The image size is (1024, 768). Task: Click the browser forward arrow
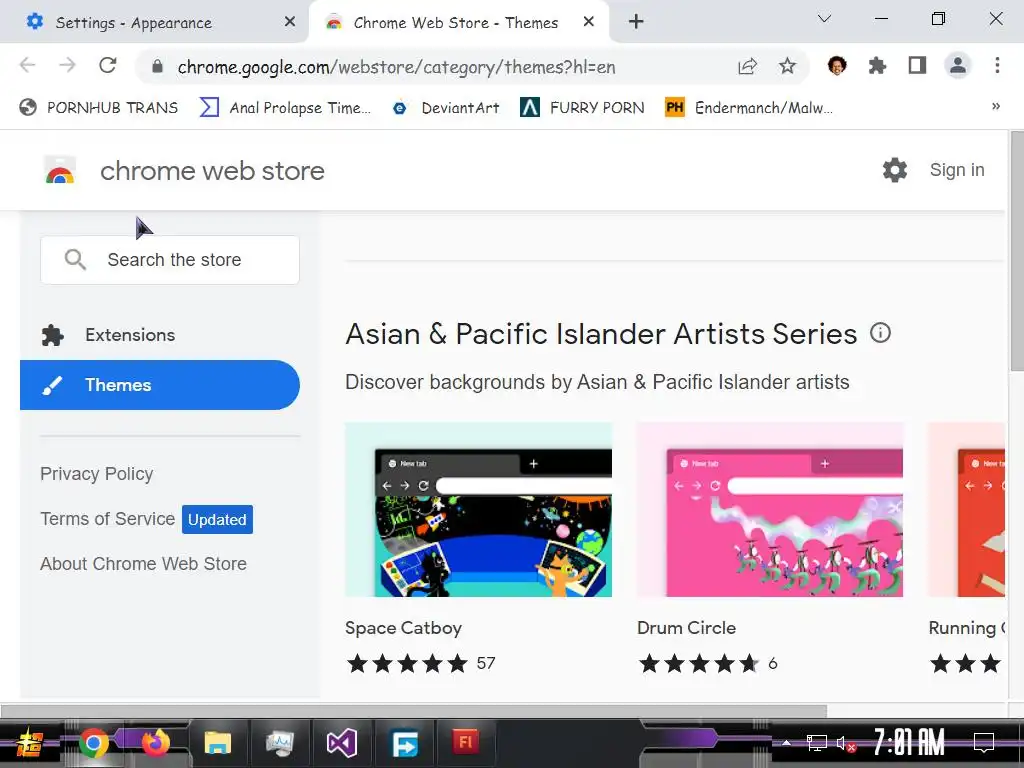(x=67, y=65)
